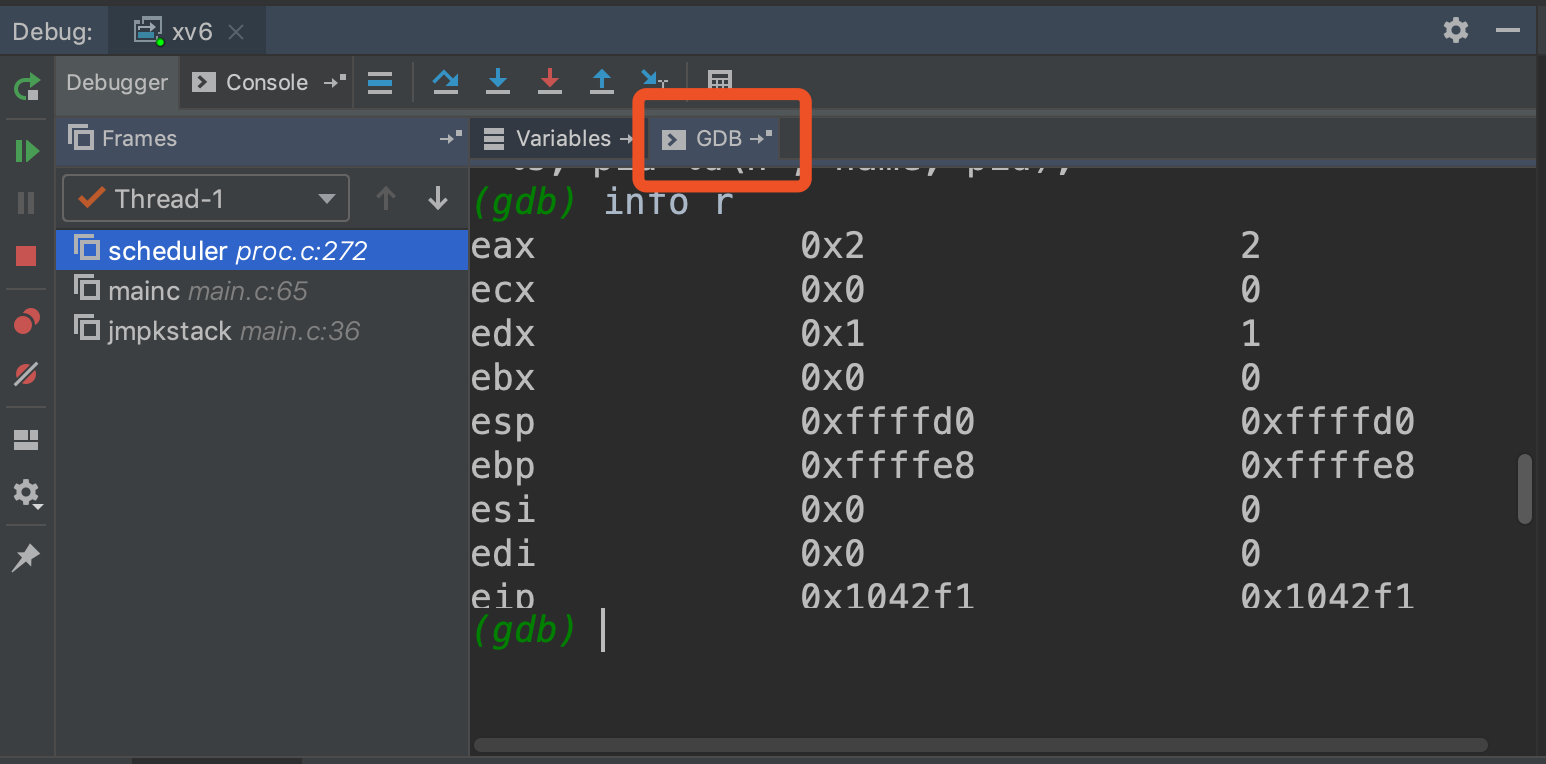Screen dimensions: 1546x764
Task: Open the Evaluate Expression calculator
Action: click(x=719, y=82)
